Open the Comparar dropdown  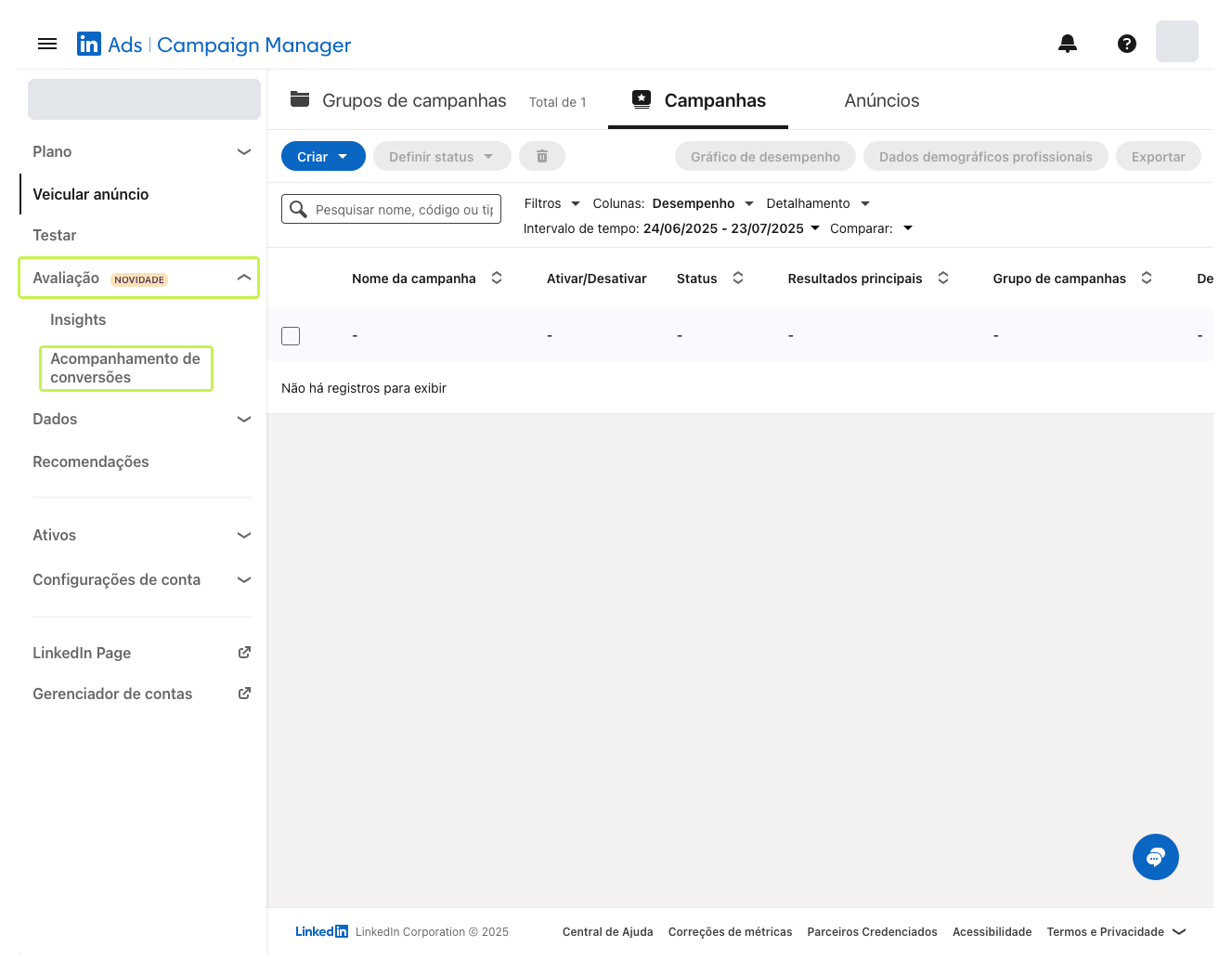871,228
